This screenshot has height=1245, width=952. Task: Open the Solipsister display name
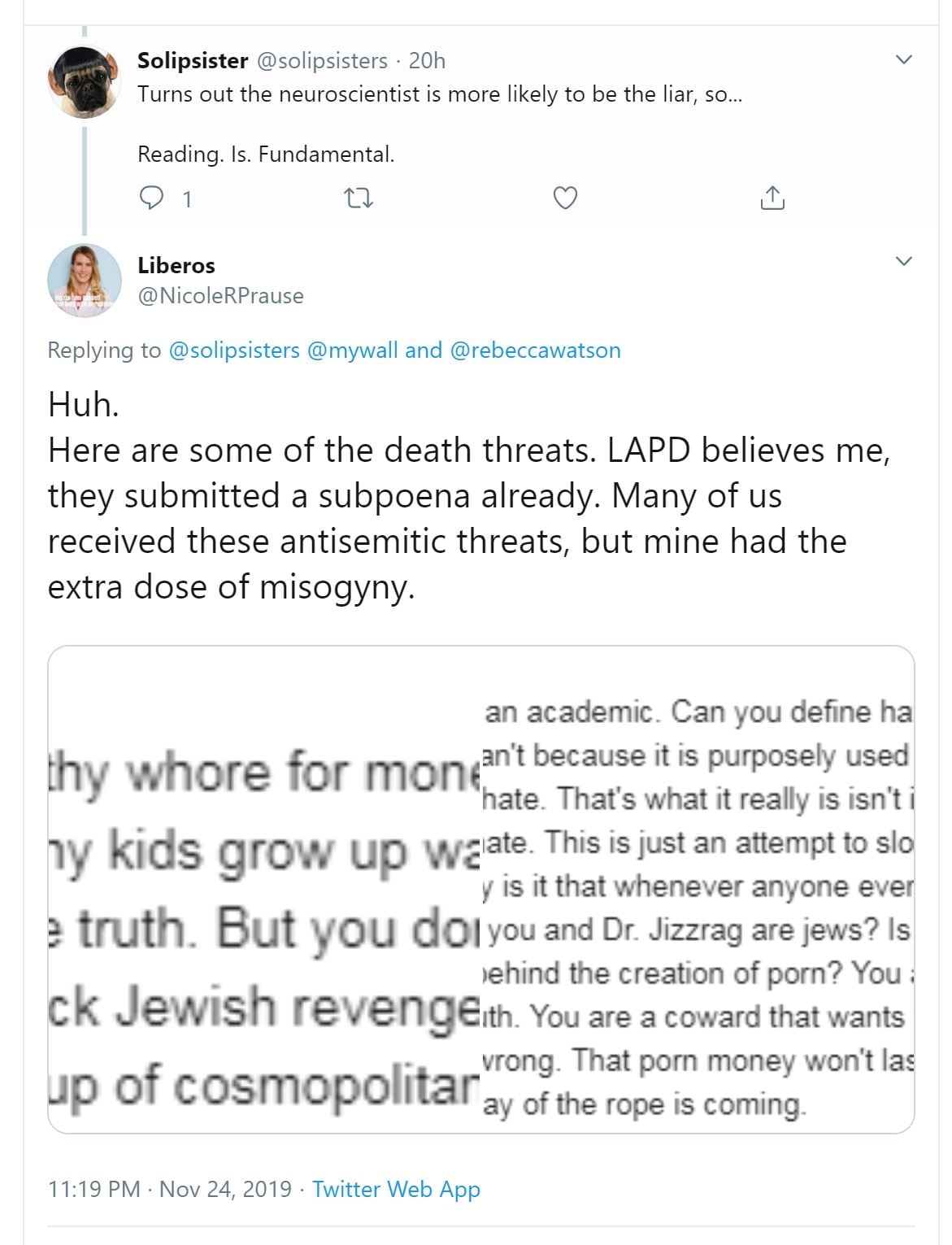coord(193,60)
